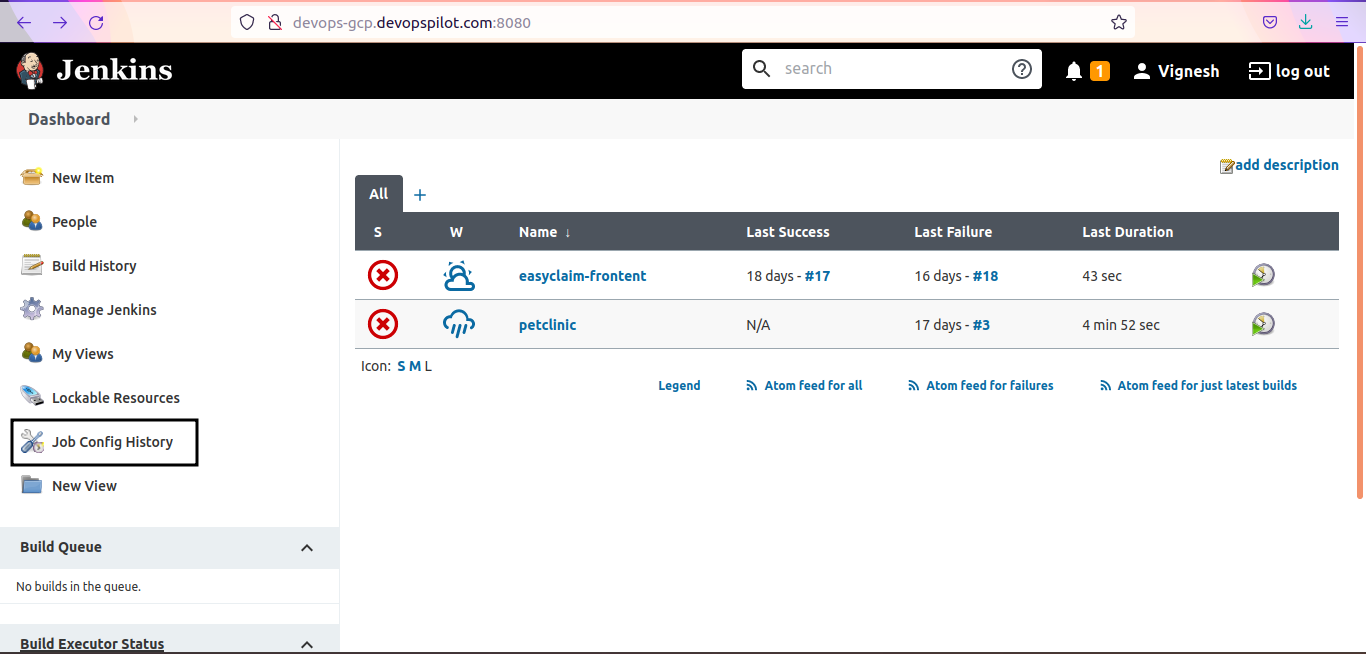Schedule a build for easyclaim-frontent
1366x654 pixels.
click(x=1263, y=275)
